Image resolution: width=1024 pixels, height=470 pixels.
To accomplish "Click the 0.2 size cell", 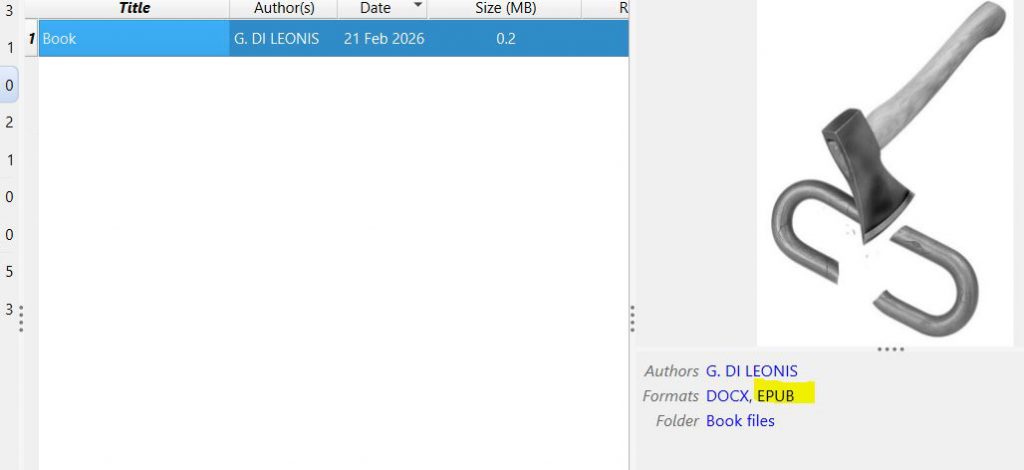I will 506,39.
